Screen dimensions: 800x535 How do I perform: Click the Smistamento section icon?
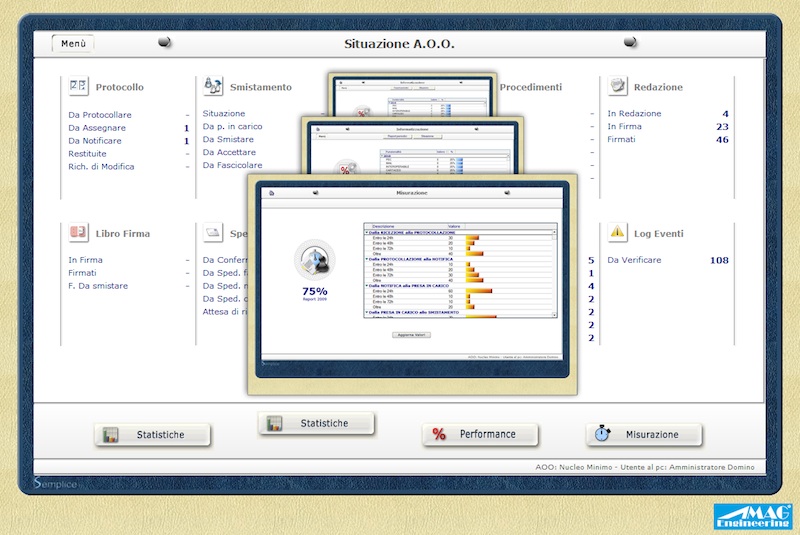click(212, 87)
